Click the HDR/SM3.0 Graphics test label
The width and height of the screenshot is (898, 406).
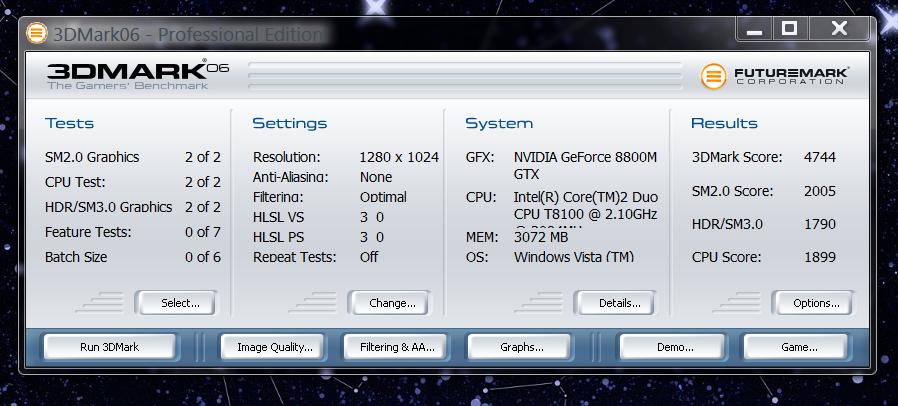pyautogui.click(x=108, y=207)
